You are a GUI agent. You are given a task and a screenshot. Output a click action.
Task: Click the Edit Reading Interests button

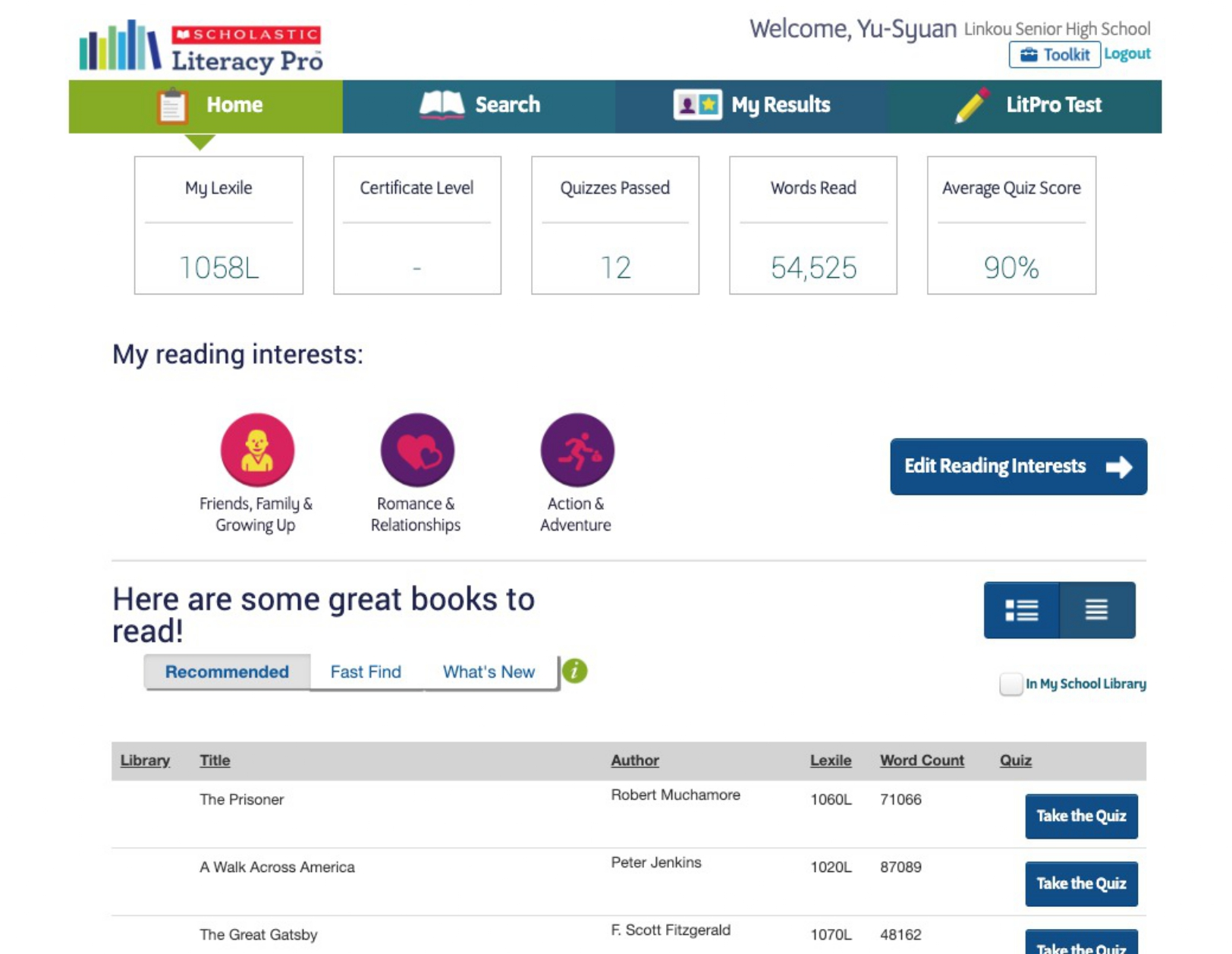click(x=1018, y=466)
